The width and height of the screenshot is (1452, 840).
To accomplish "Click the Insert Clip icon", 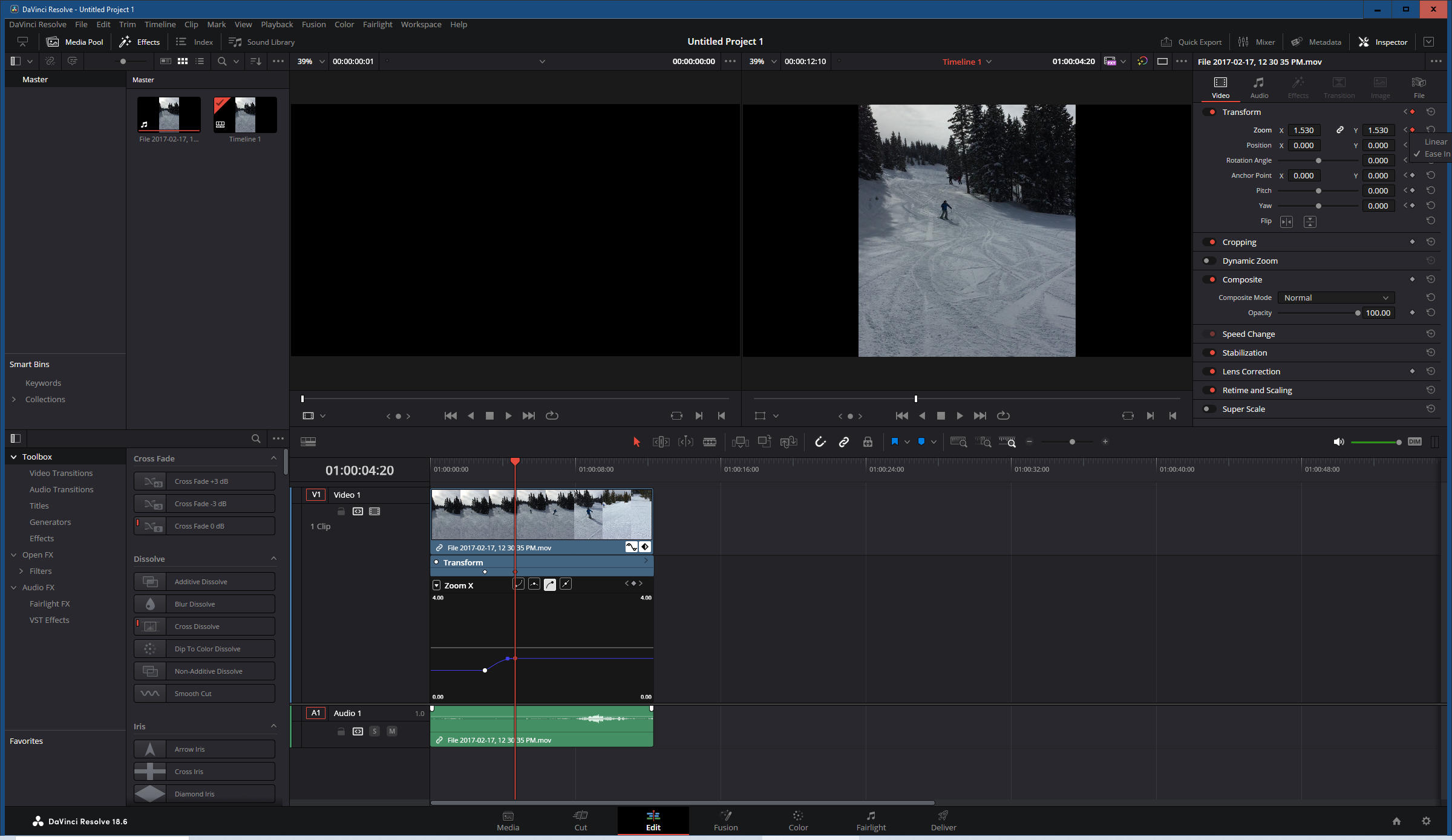I will coord(740,442).
